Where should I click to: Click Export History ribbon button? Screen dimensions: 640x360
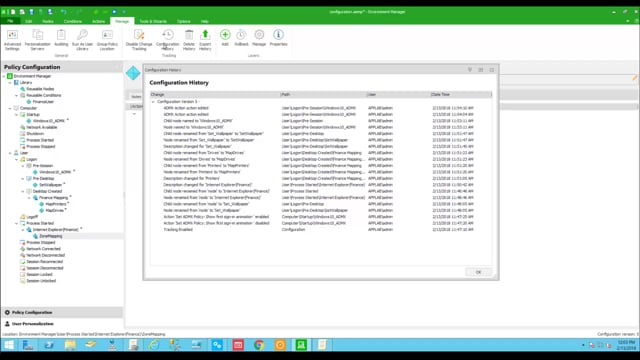tap(205, 40)
